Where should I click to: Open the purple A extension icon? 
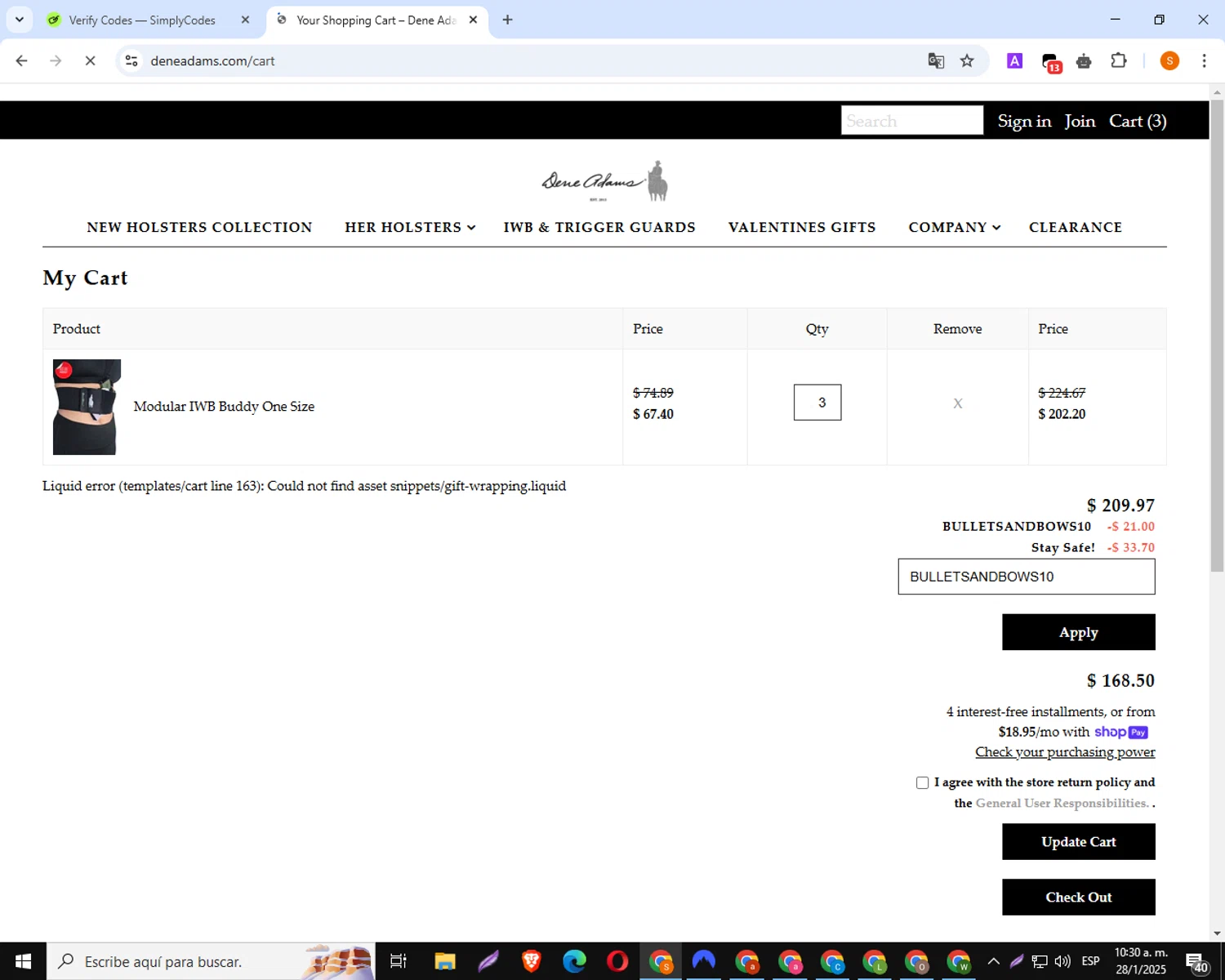(x=1014, y=60)
